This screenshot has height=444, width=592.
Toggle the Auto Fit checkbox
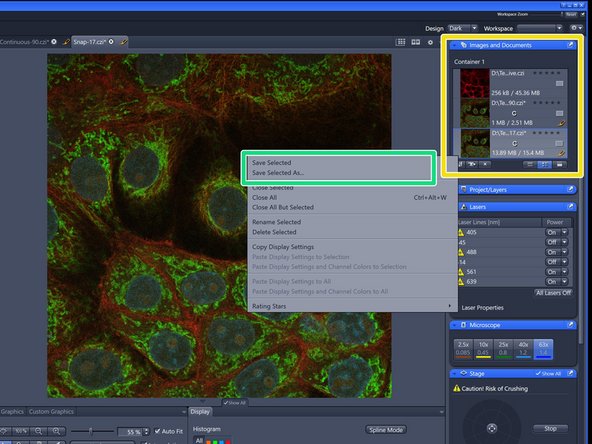pyautogui.click(x=157, y=431)
